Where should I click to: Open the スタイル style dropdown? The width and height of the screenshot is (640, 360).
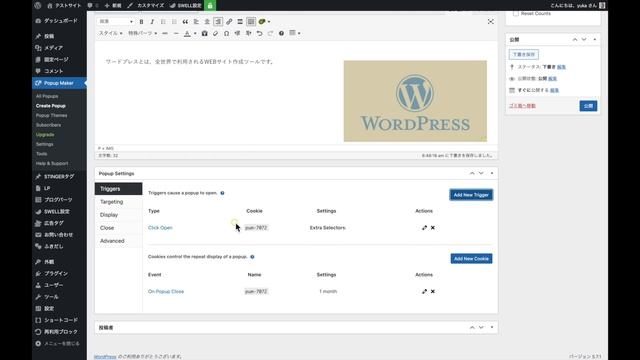tap(111, 33)
